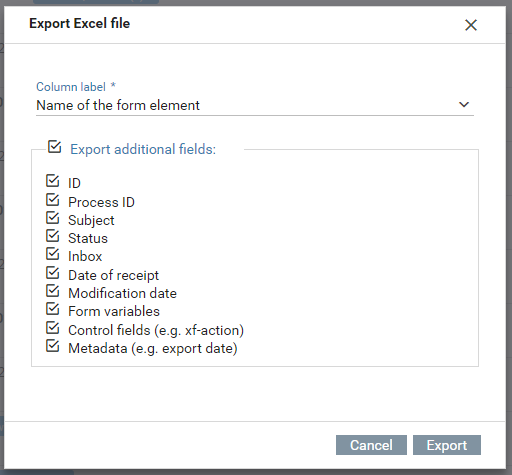Click the 'Export additional fields:' label text
This screenshot has height=475, width=512.
[143, 149]
